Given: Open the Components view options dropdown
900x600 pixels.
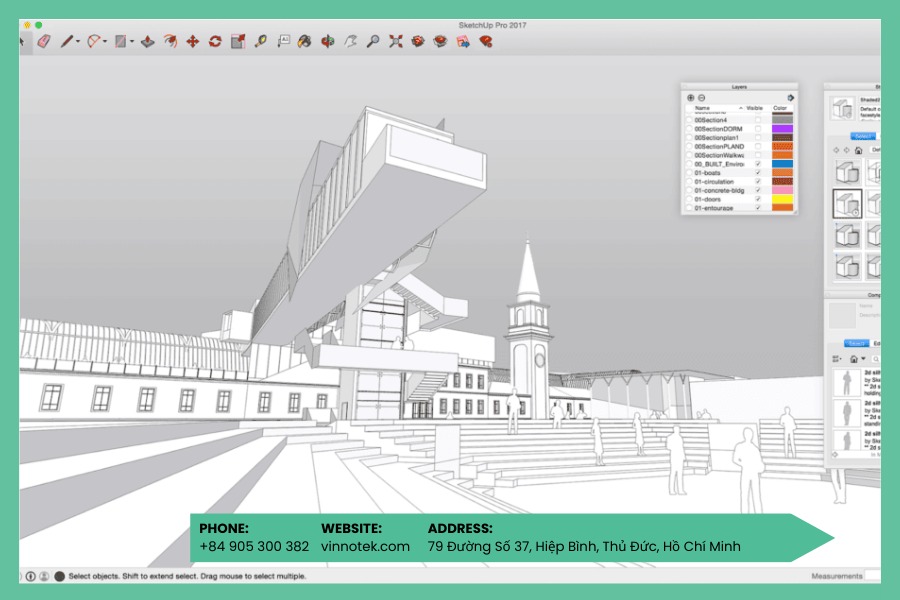Looking at the screenshot, I should coord(837,359).
